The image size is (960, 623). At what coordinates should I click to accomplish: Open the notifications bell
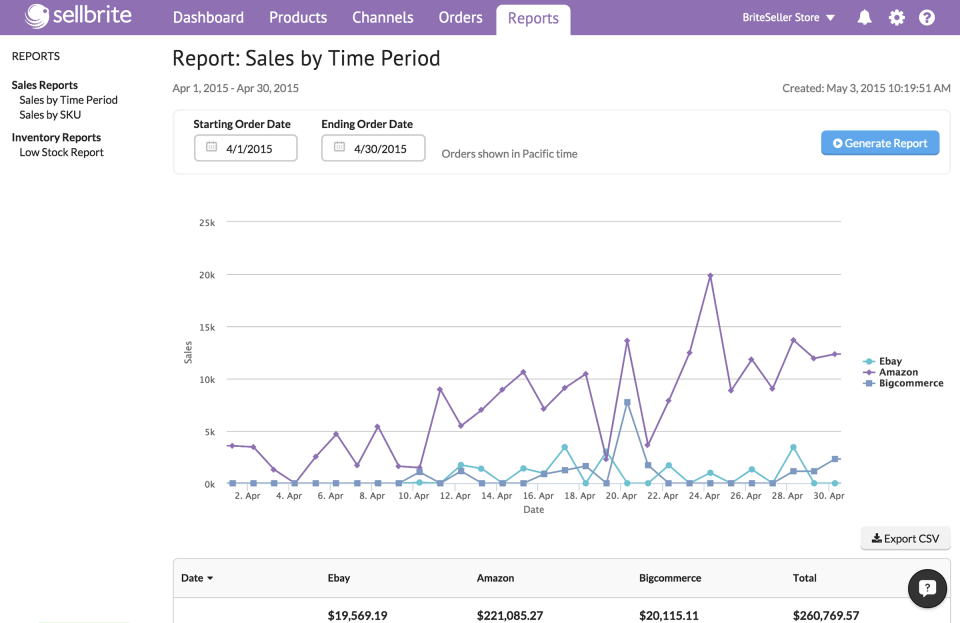point(865,18)
